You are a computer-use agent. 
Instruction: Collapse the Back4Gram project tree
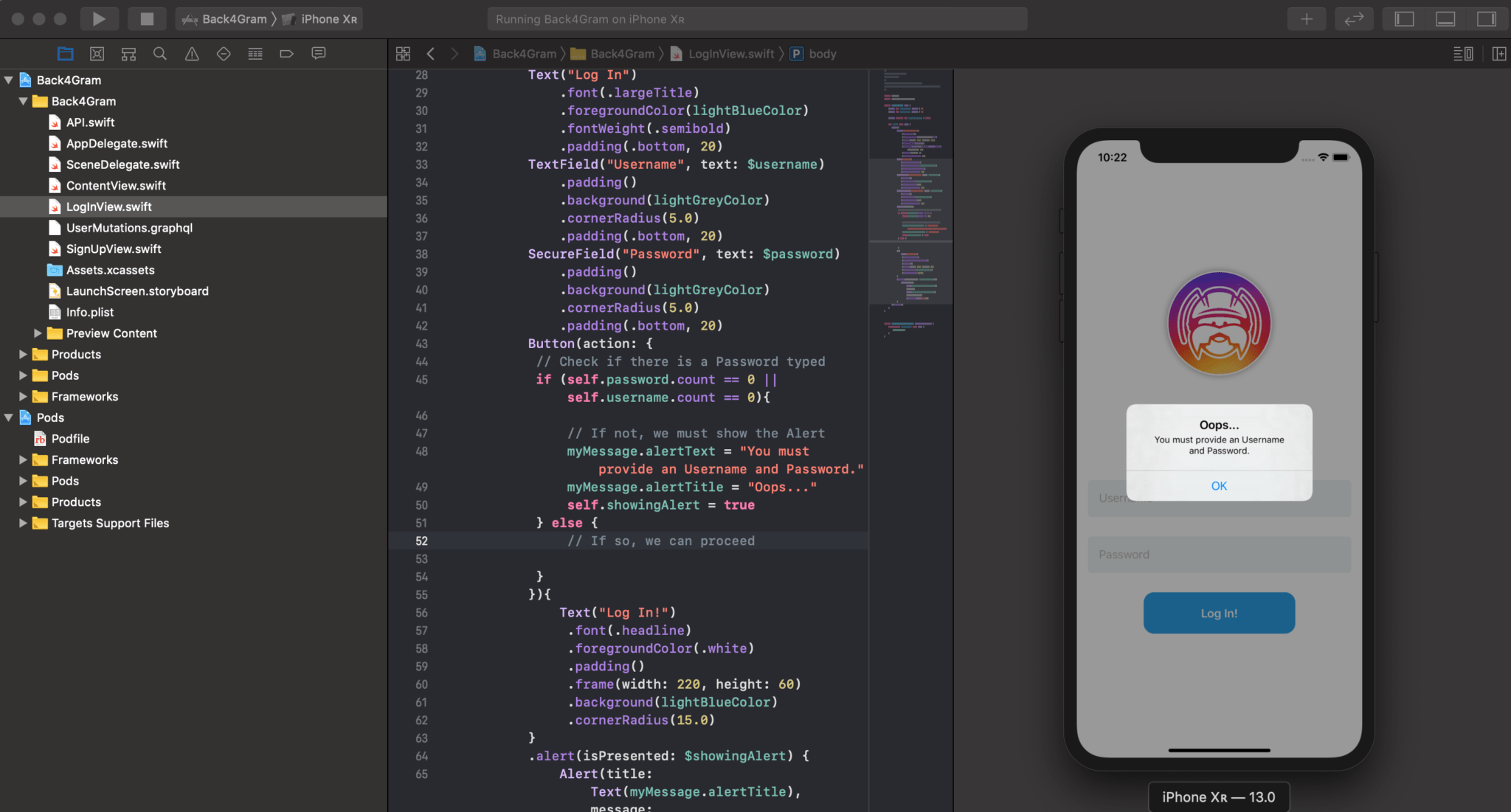[x=8, y=80]
